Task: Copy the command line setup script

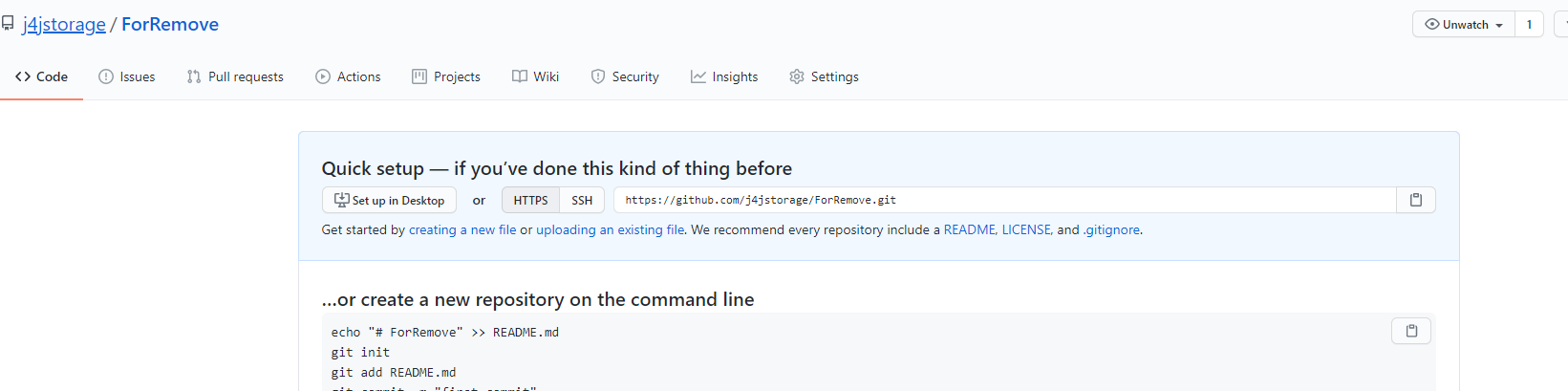Action: coord(1411,331)
